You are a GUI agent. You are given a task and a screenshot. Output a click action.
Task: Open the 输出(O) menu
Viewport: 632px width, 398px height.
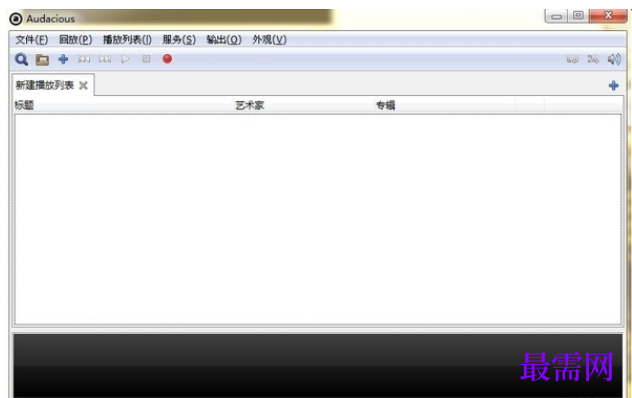(224, 40)
